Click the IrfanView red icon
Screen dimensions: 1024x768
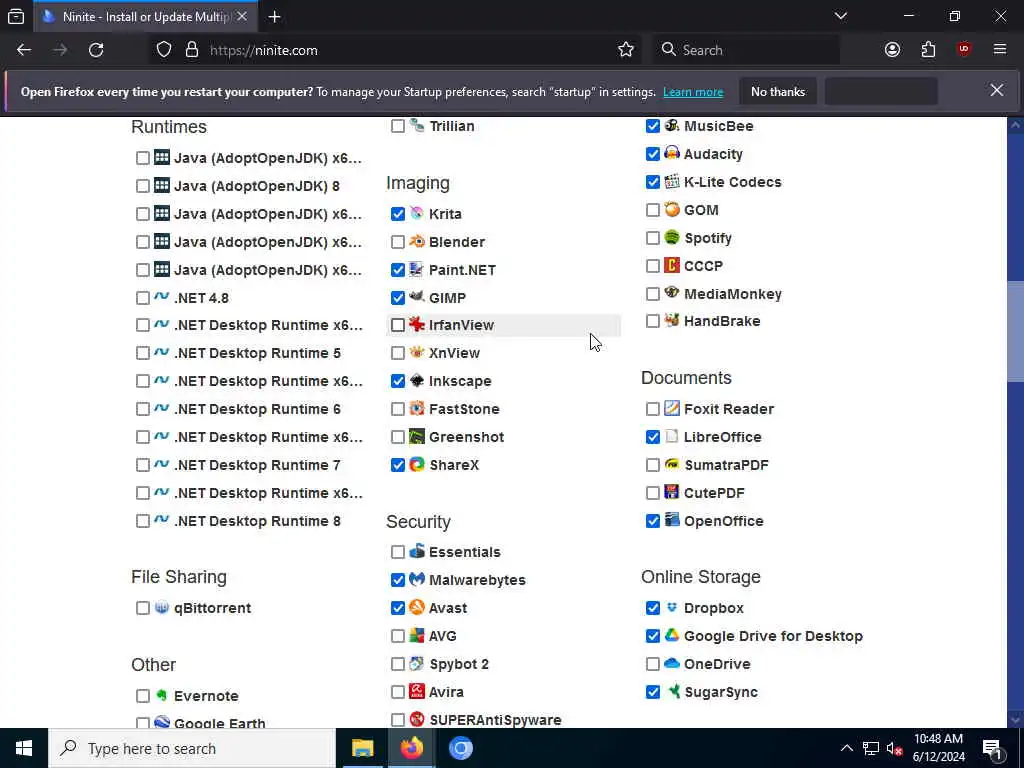[417, 325]
